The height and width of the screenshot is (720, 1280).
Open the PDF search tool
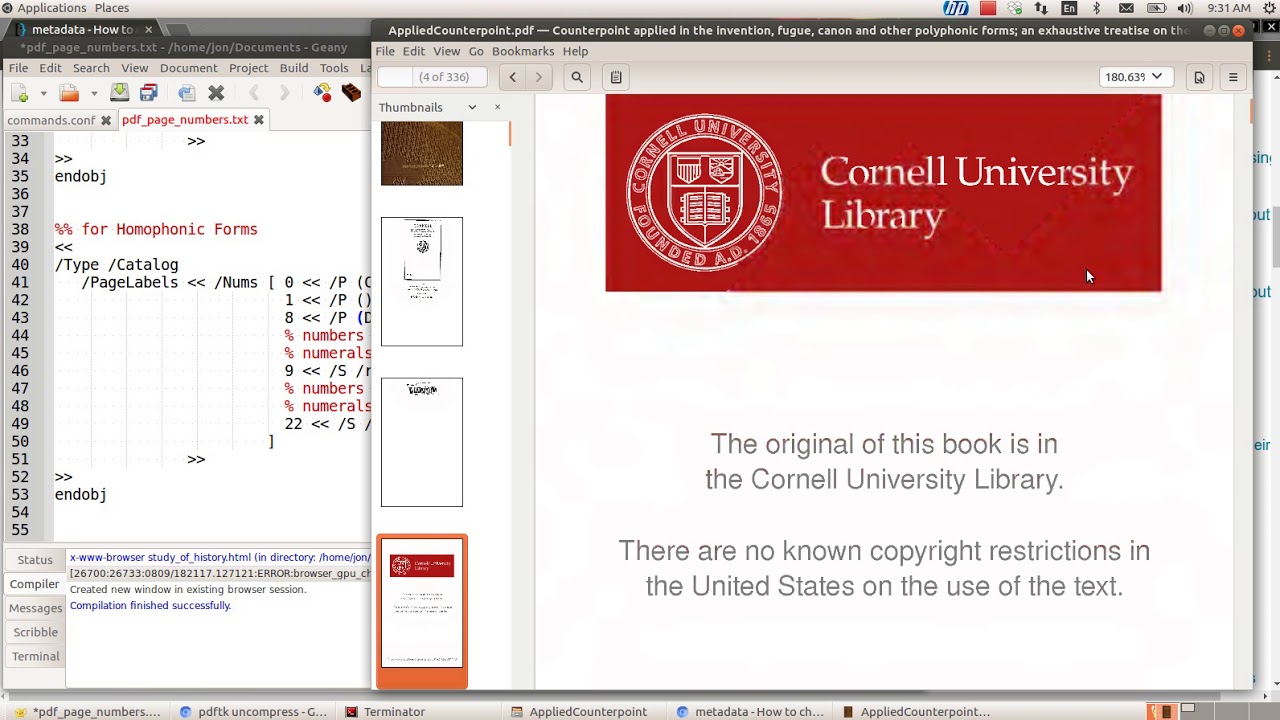pyautogui.click(x=577, y=77)
